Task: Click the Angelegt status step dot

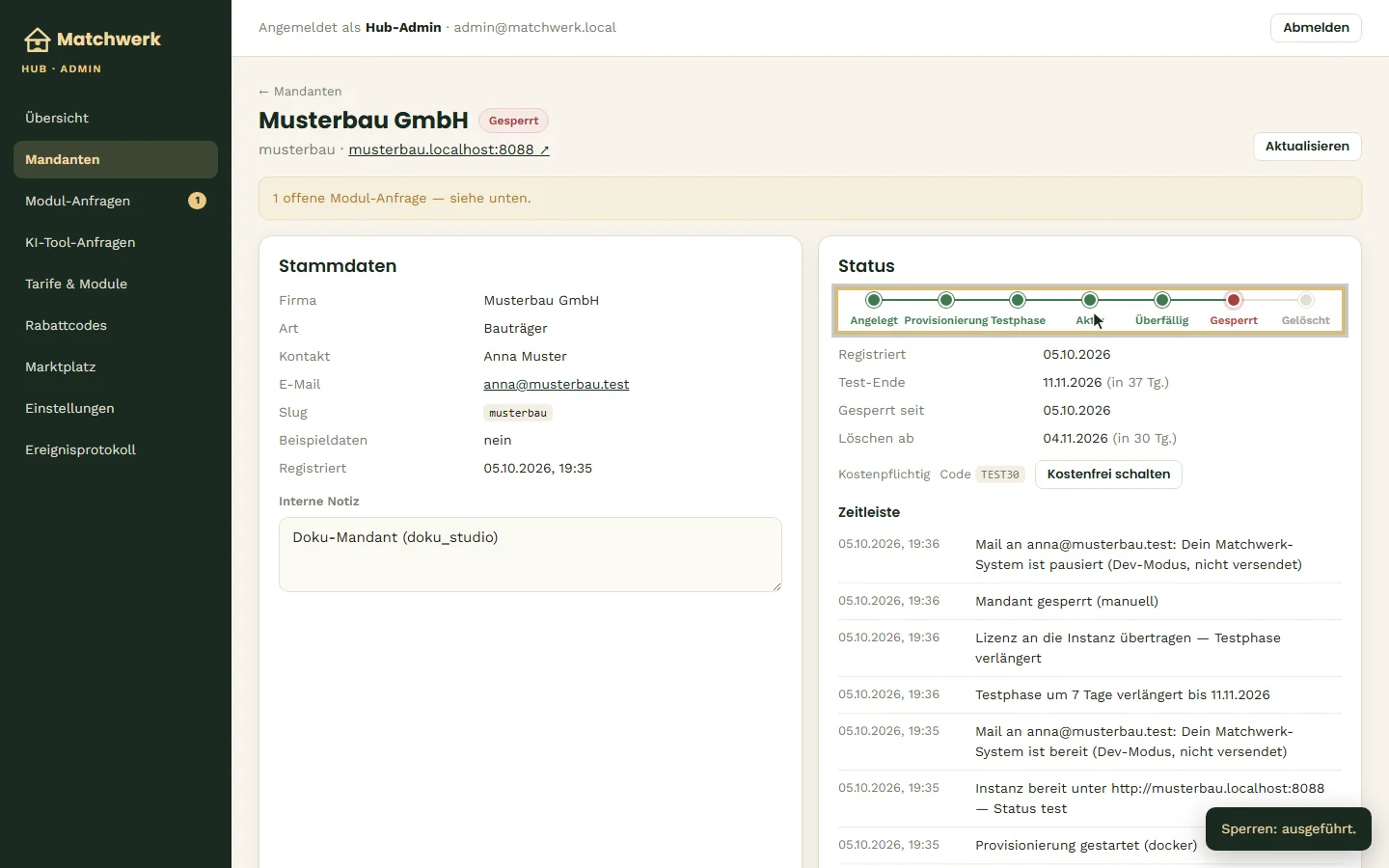Action: 874,300
